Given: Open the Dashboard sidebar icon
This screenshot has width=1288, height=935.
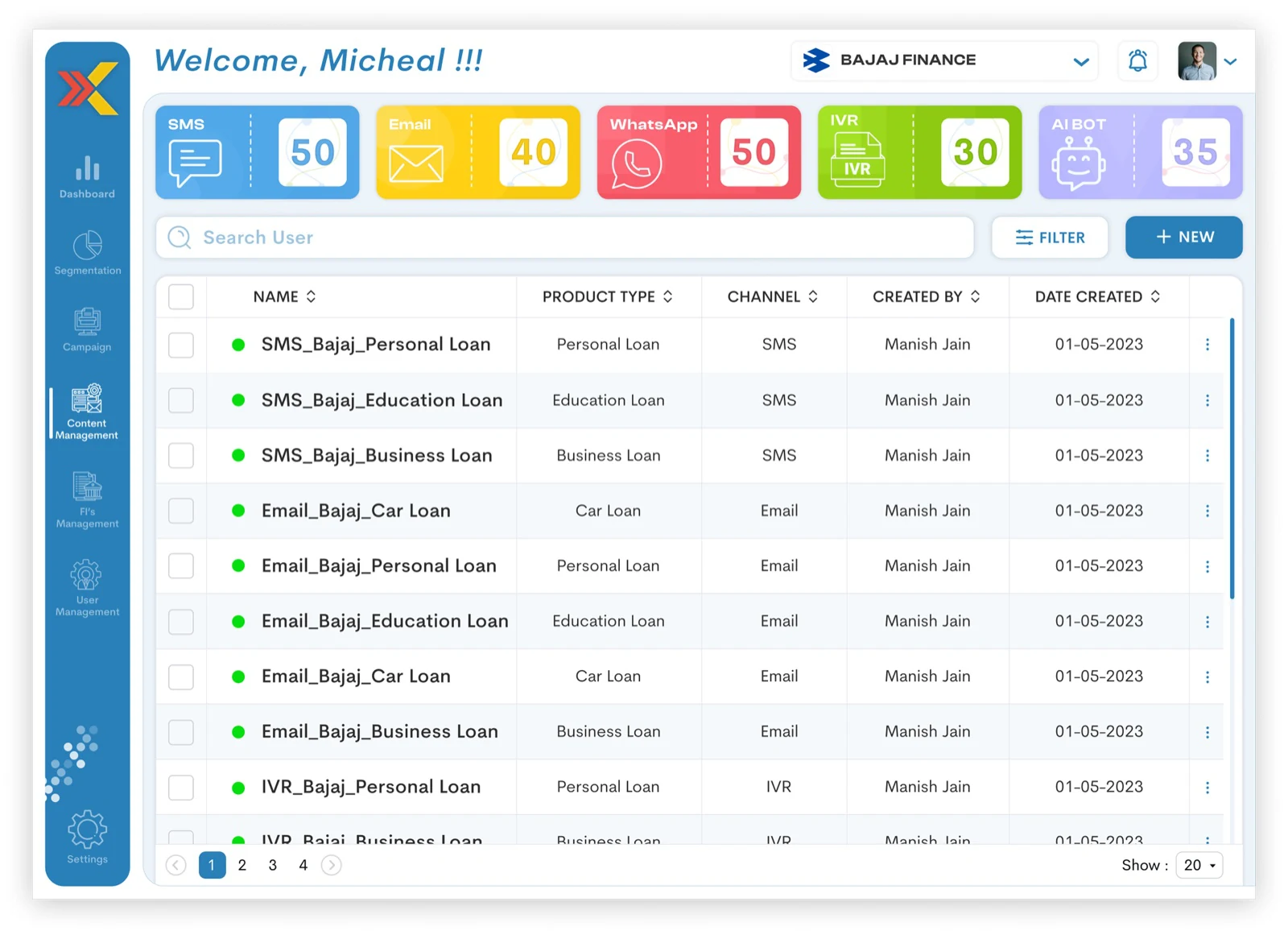Looking at the screenshot, I should 87,177.
